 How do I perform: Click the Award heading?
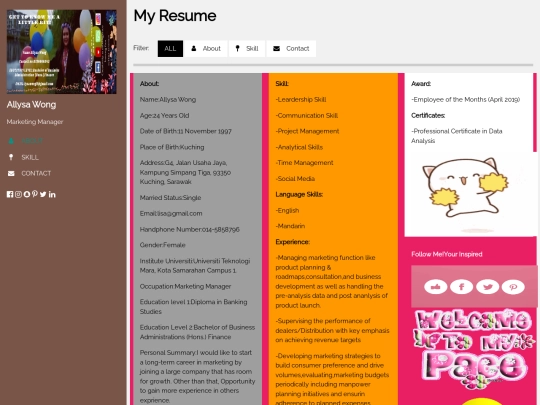click(421, 84)
